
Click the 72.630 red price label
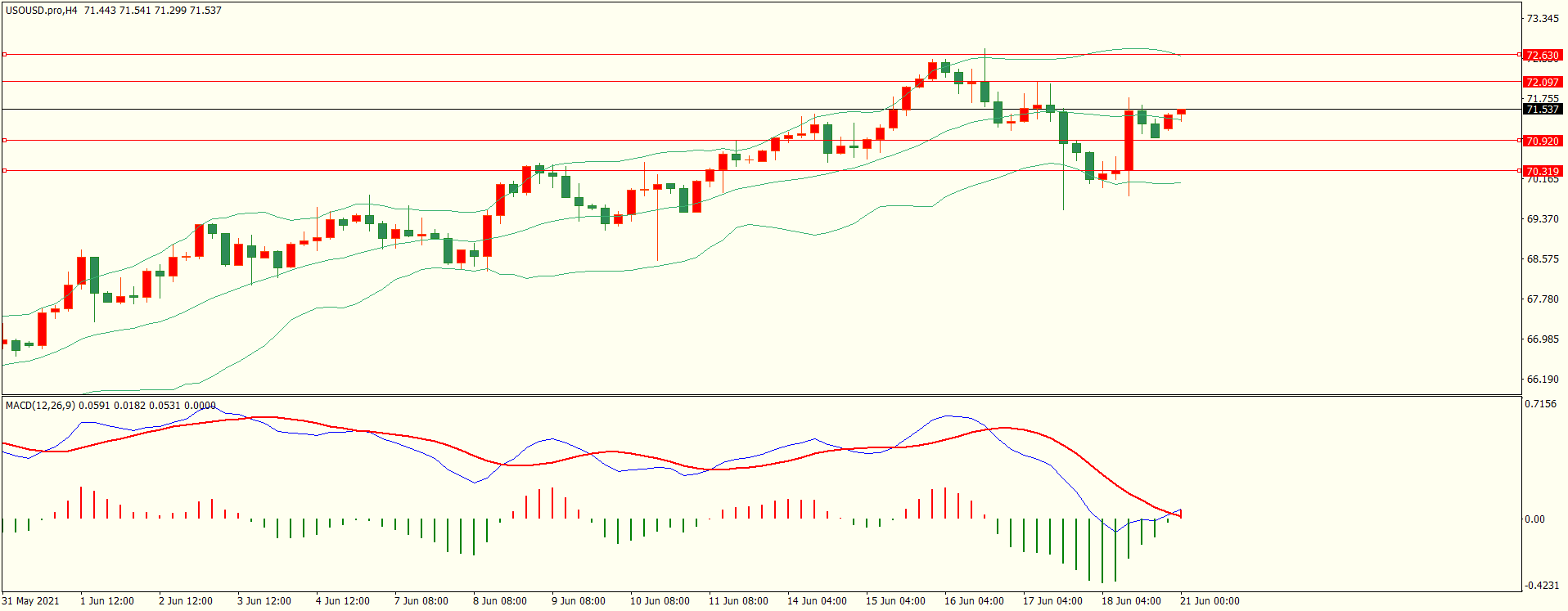pos(1542,56)
